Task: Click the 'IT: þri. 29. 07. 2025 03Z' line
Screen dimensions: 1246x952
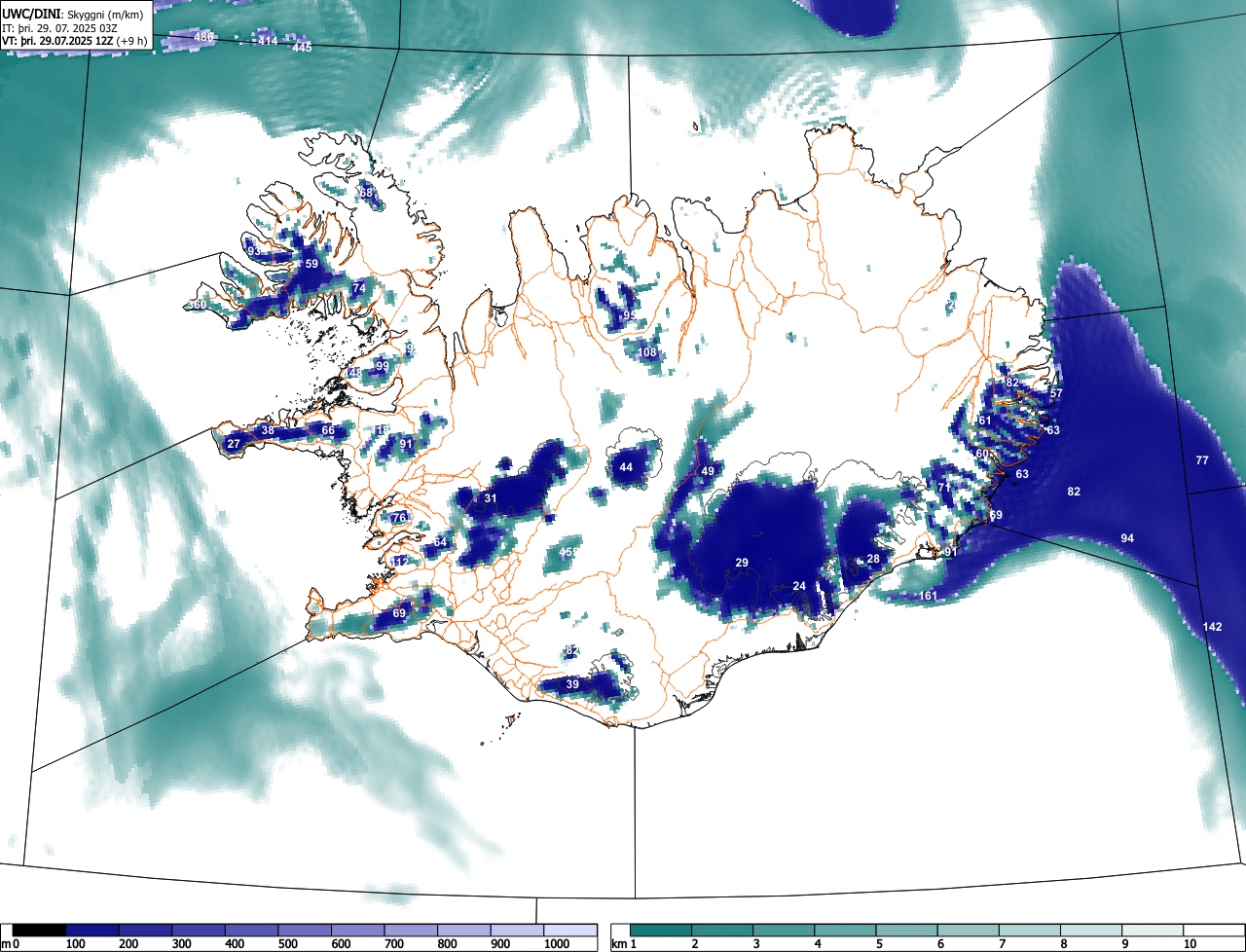Action: click(x=60, y=28)
